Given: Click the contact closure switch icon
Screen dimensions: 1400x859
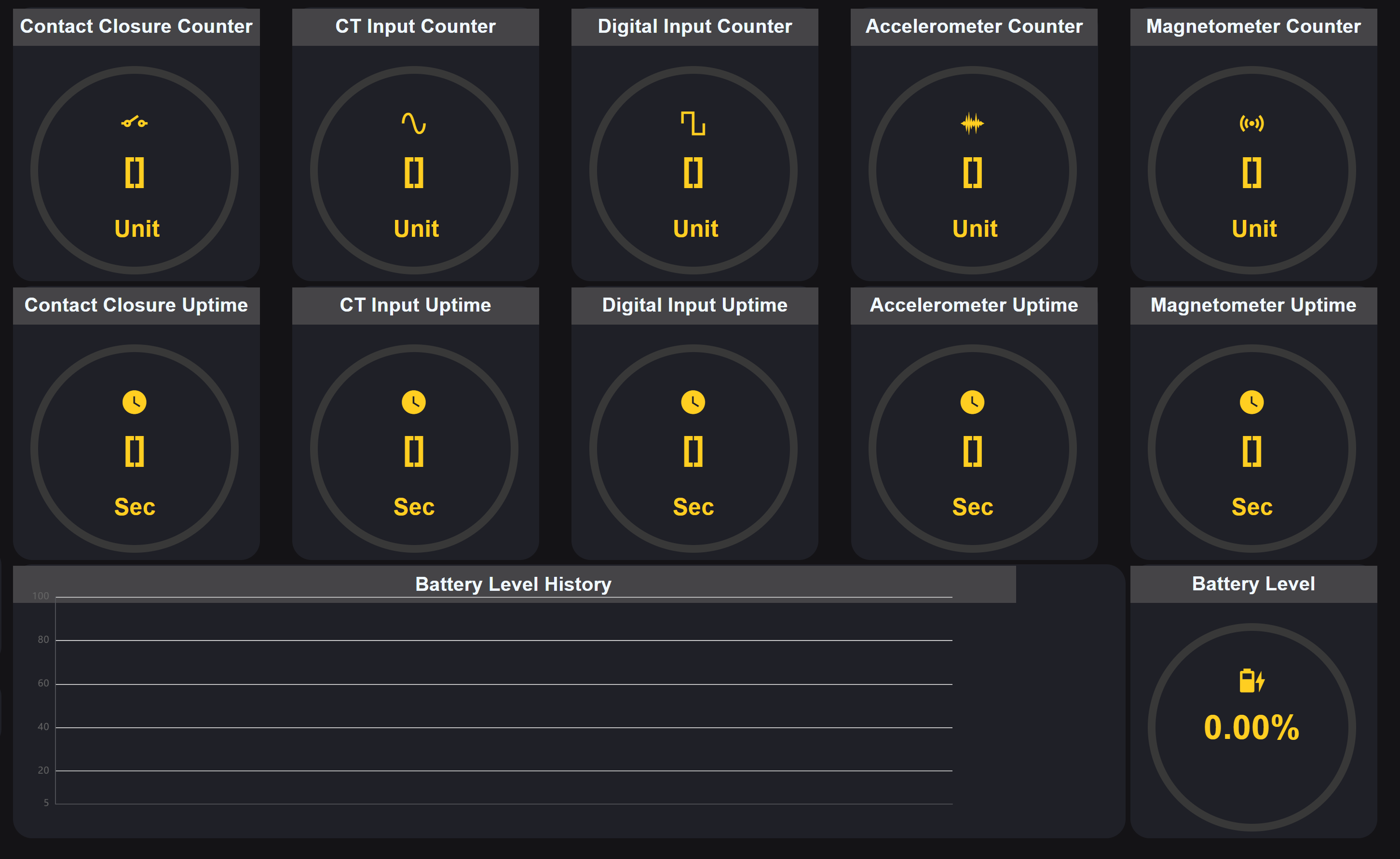Looking at the screenshot, I should coord(134,122).
